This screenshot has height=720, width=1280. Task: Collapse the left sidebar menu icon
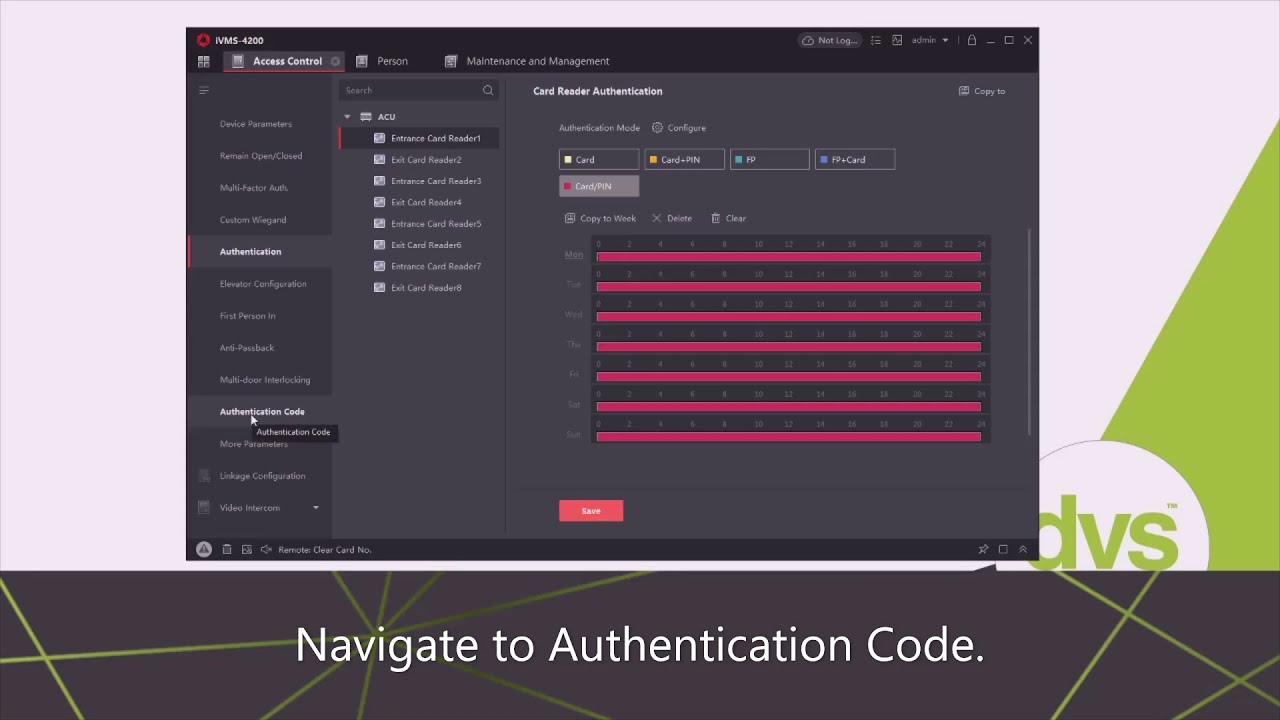(204, 90)
